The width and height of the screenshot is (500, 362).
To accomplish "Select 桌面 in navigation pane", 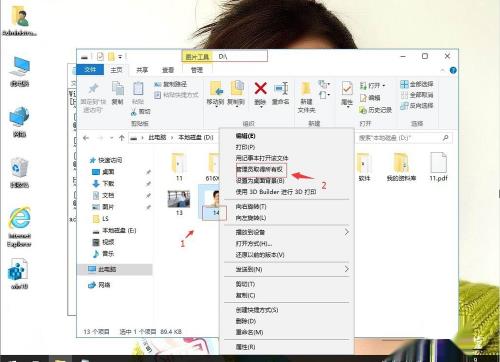I will (103, 172).
